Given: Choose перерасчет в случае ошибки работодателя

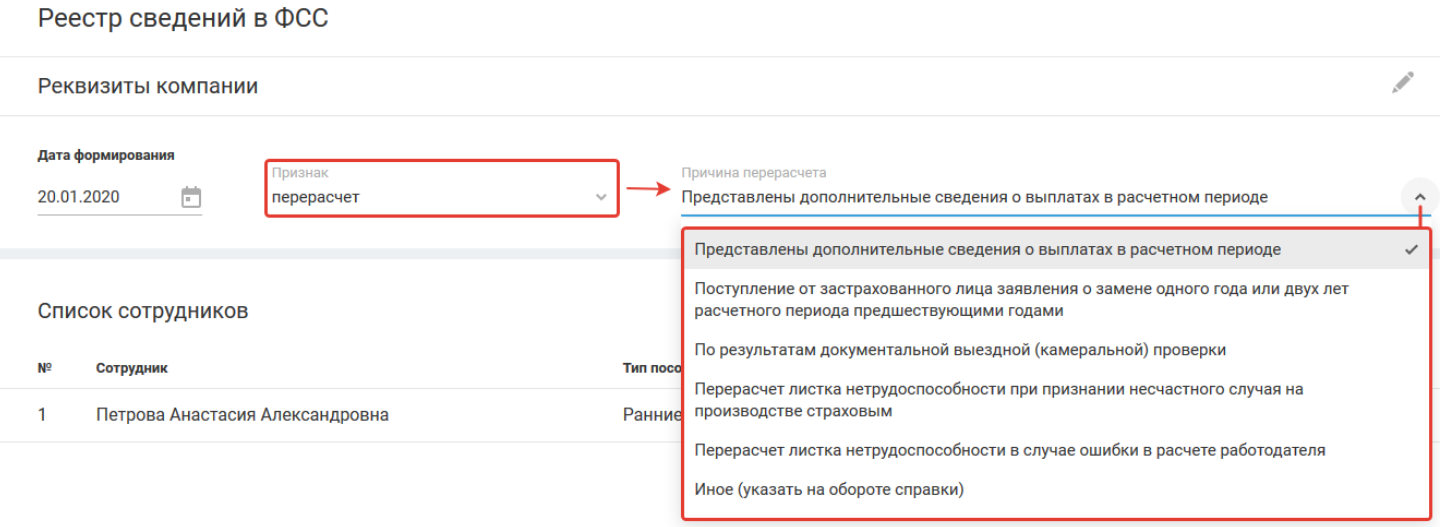Looking at the screenshot, I should (x=1010, y=450).
